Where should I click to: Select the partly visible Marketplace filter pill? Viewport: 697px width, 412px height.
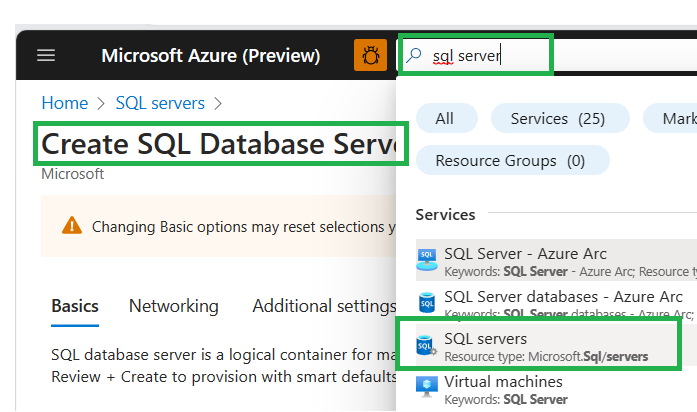[x=670, y=118]
